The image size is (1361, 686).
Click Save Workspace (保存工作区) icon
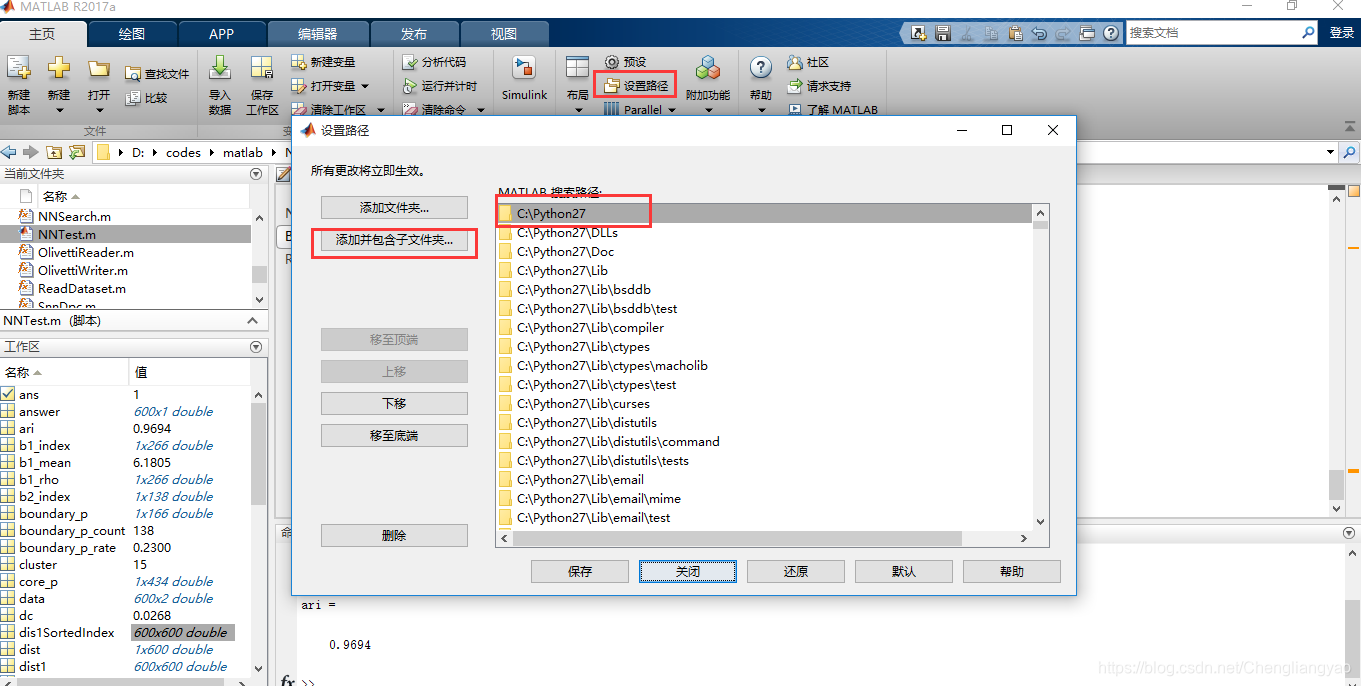coord(262,69)
